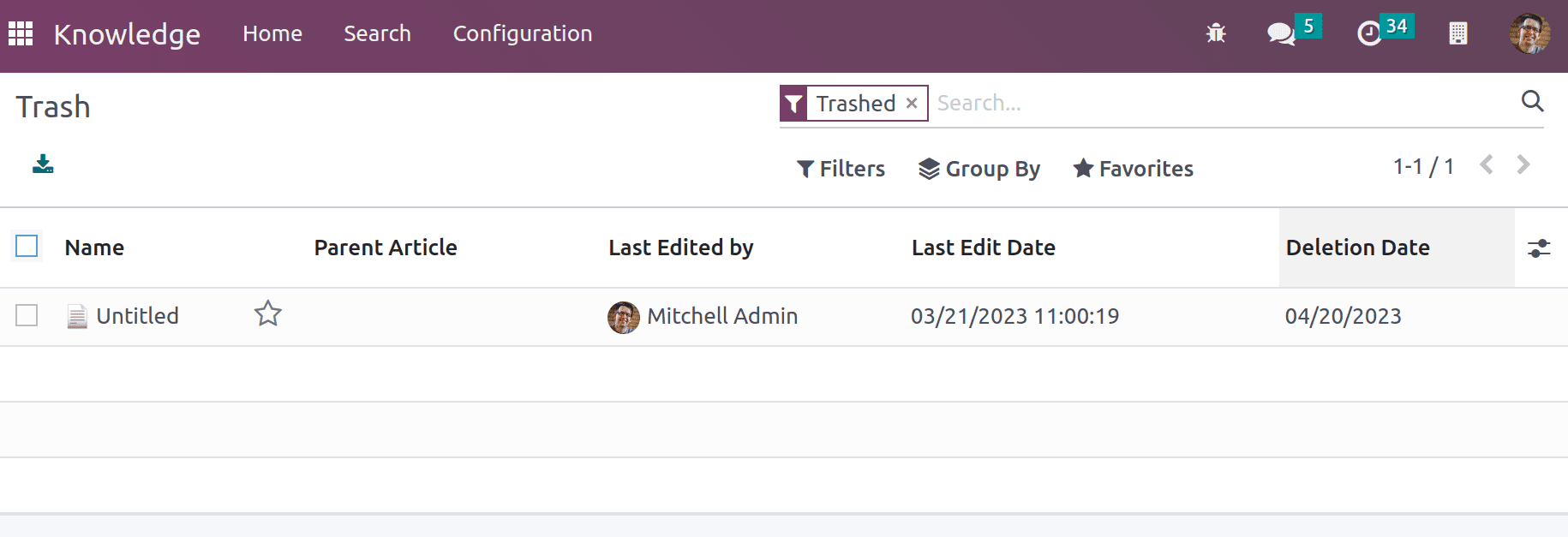The height and width of the screenshot is (537, 1568).
Task: Click the export download icon
Action: 43,164
